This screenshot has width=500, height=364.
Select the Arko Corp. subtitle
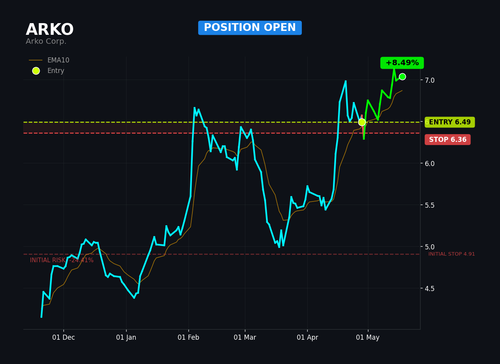(46, 41)
